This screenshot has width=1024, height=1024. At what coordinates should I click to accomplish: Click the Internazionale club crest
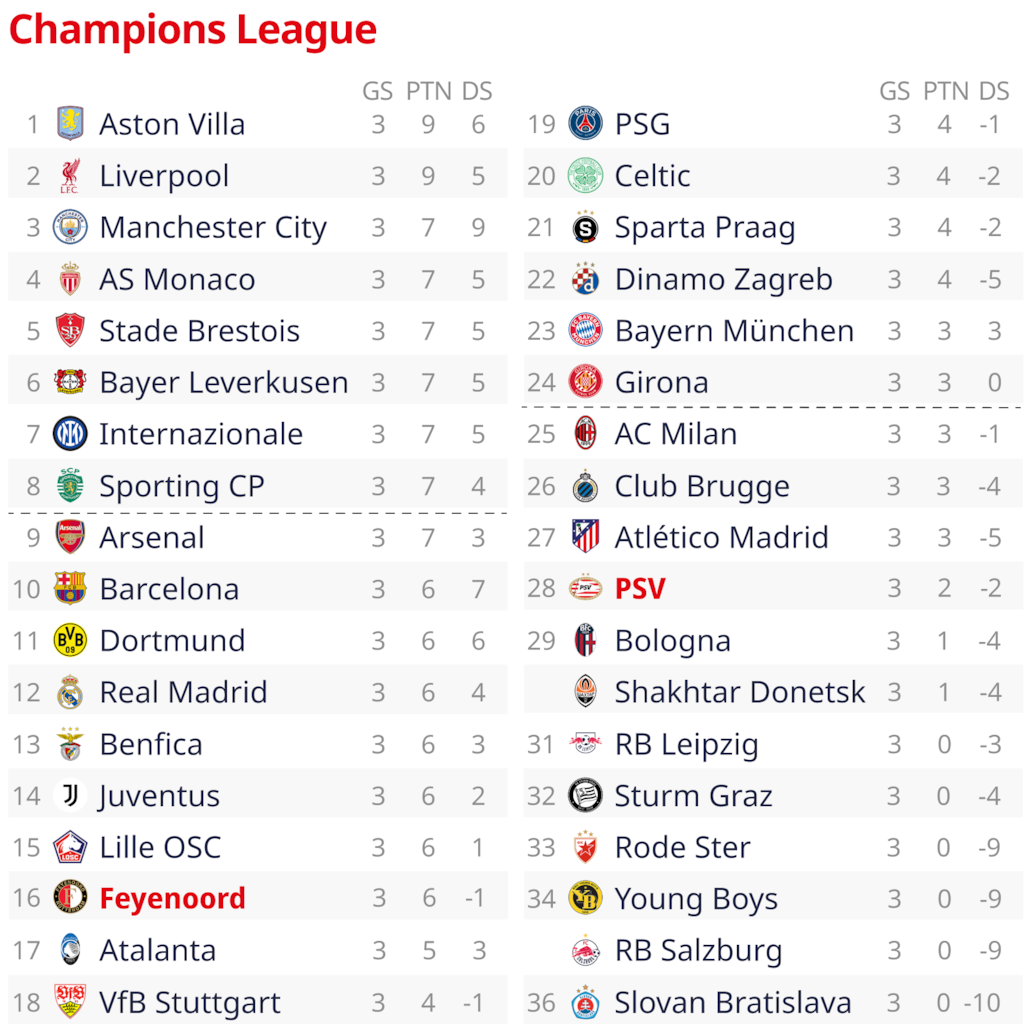(x=70, y=434)
